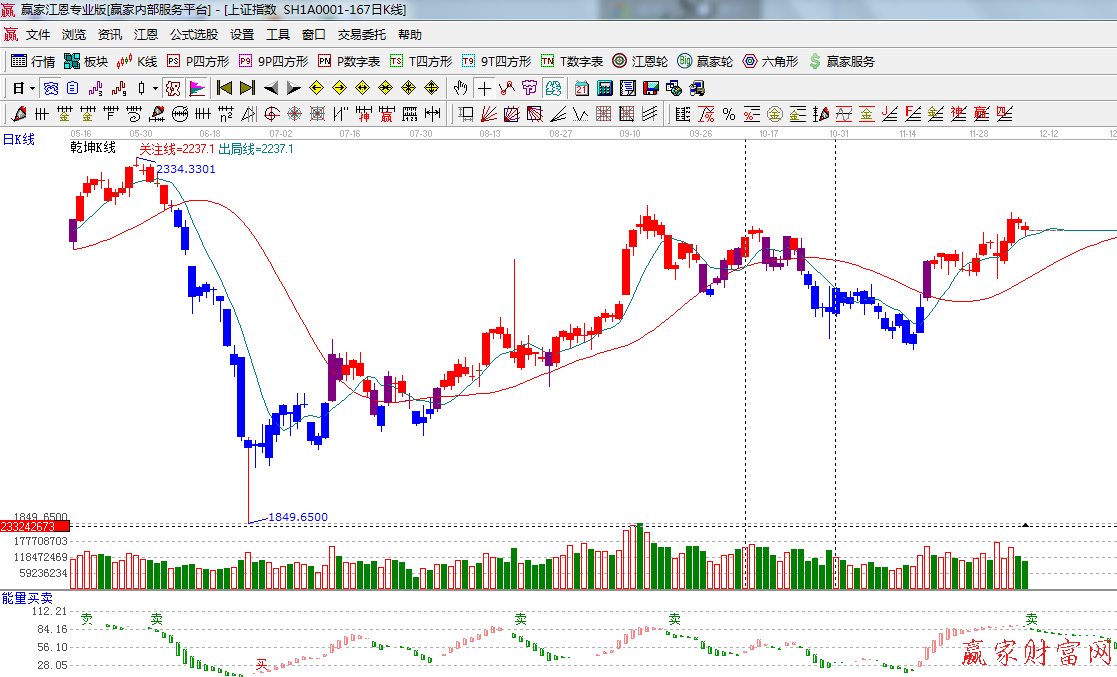Open the 公式选股 menu
The height and width of the screenshot is (677, 1117).
click(193, 34)
